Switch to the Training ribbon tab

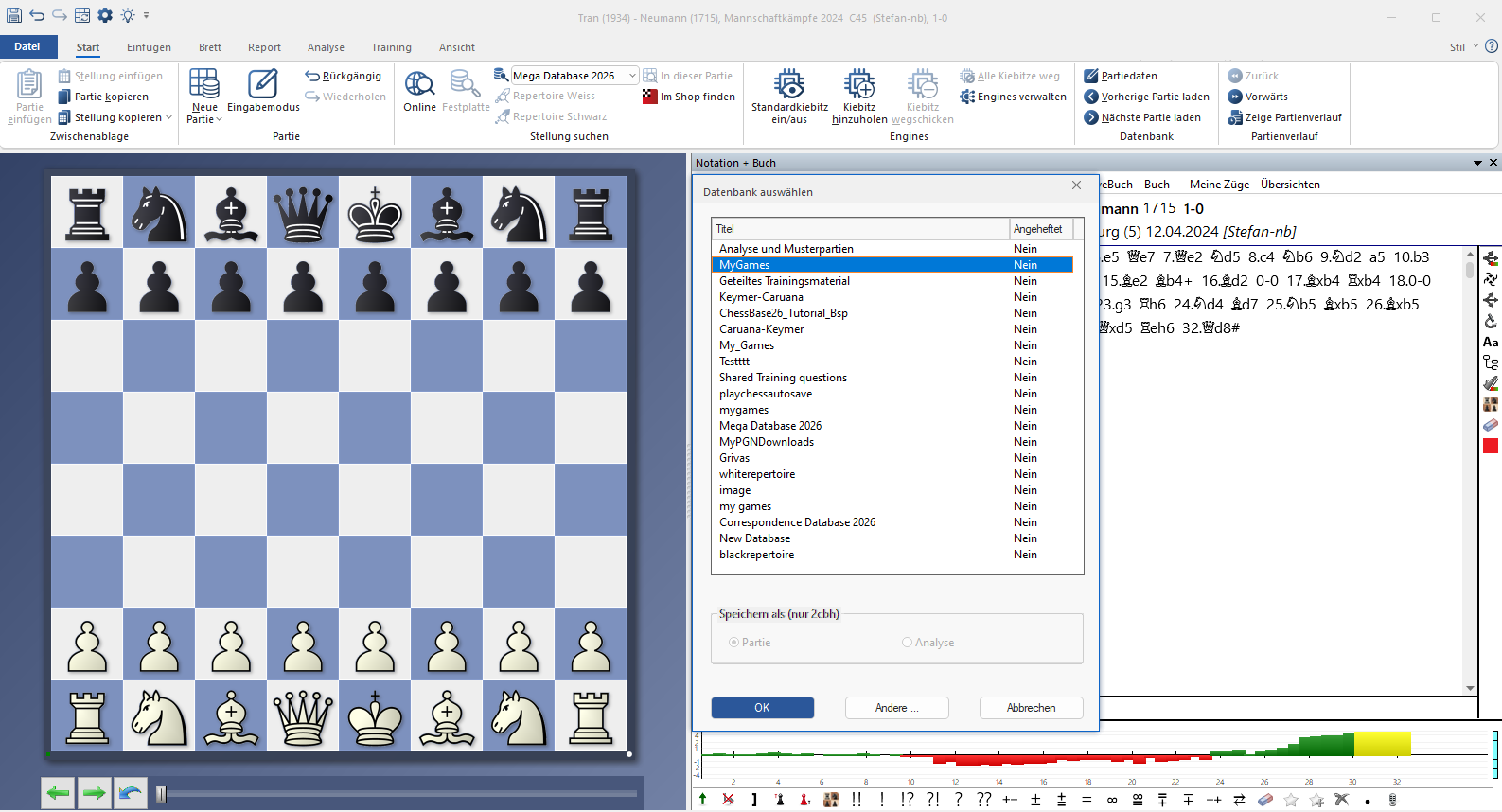coord(391,47)
